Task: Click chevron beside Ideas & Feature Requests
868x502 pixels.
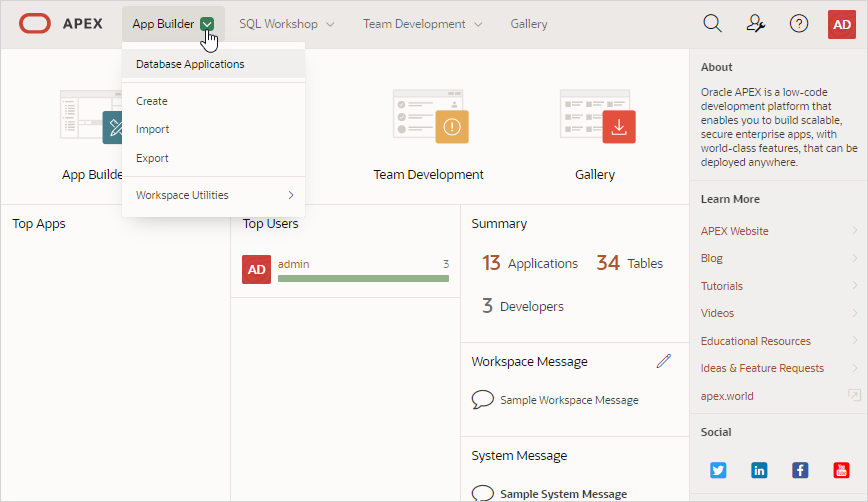Action: click(855, 368)
